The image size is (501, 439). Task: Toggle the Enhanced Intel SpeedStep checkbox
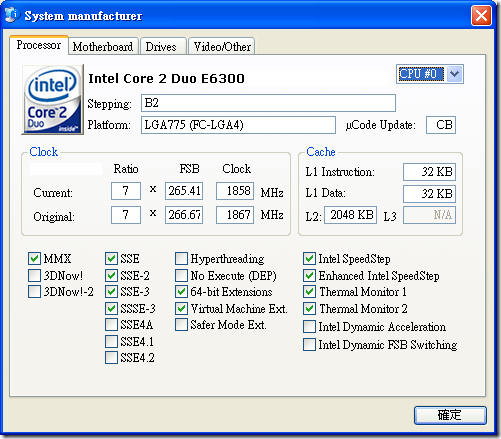coord(309,275)
